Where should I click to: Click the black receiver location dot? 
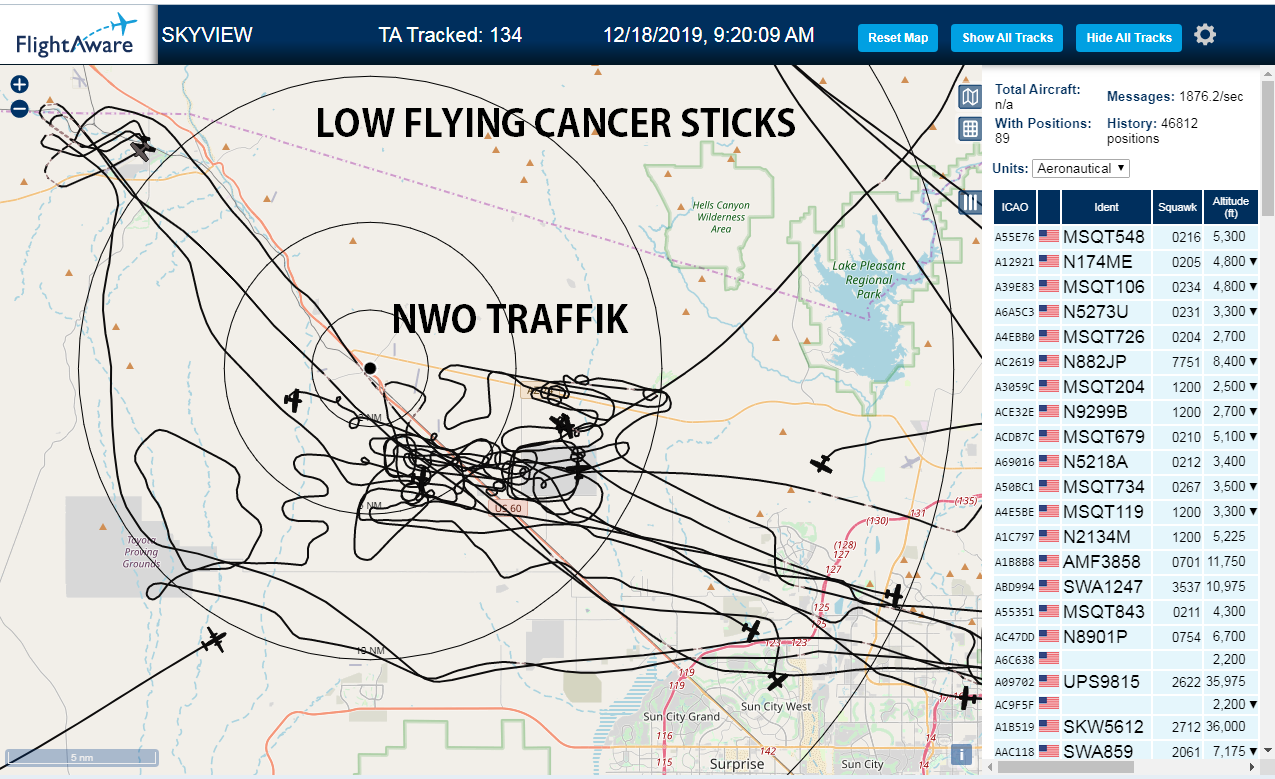[370, 368]
